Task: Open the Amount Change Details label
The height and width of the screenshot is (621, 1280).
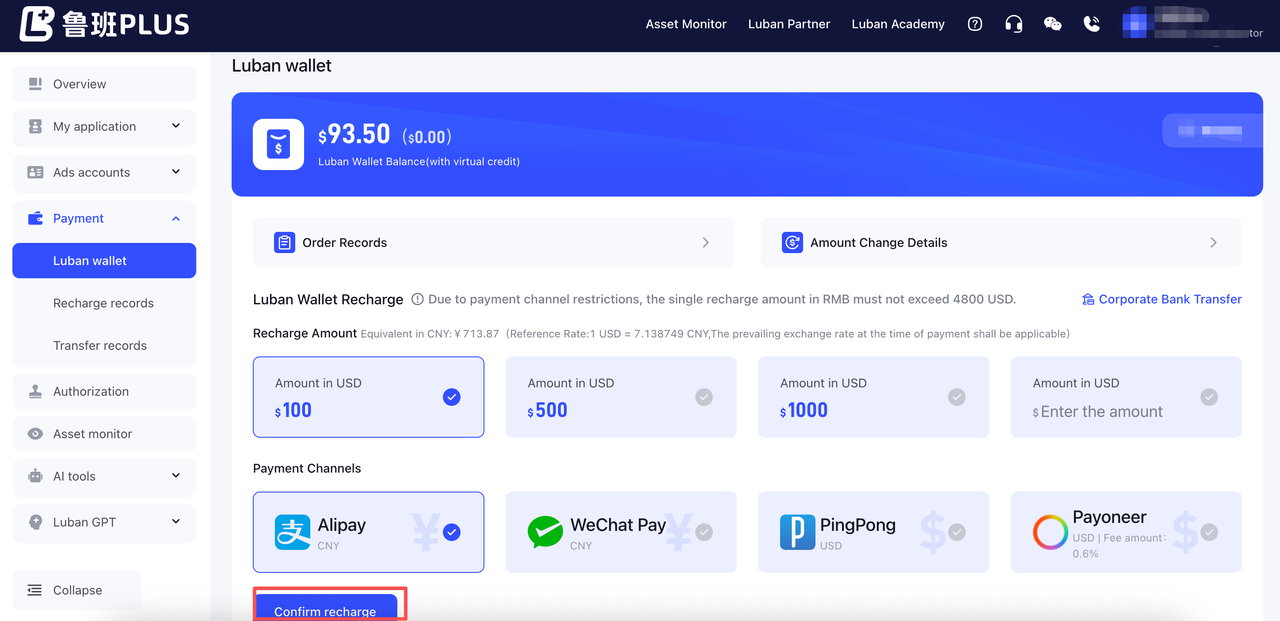Action: pyautogui.click(x=879, y=242)
